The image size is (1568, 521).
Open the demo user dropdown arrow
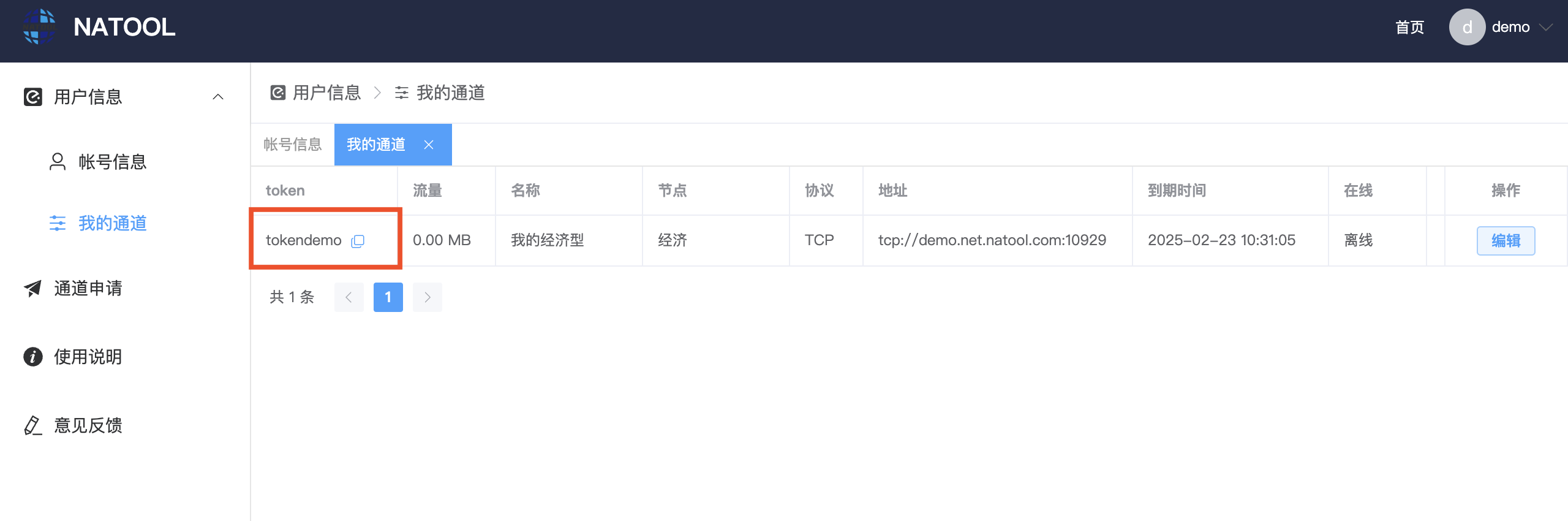pos(1546,27)
